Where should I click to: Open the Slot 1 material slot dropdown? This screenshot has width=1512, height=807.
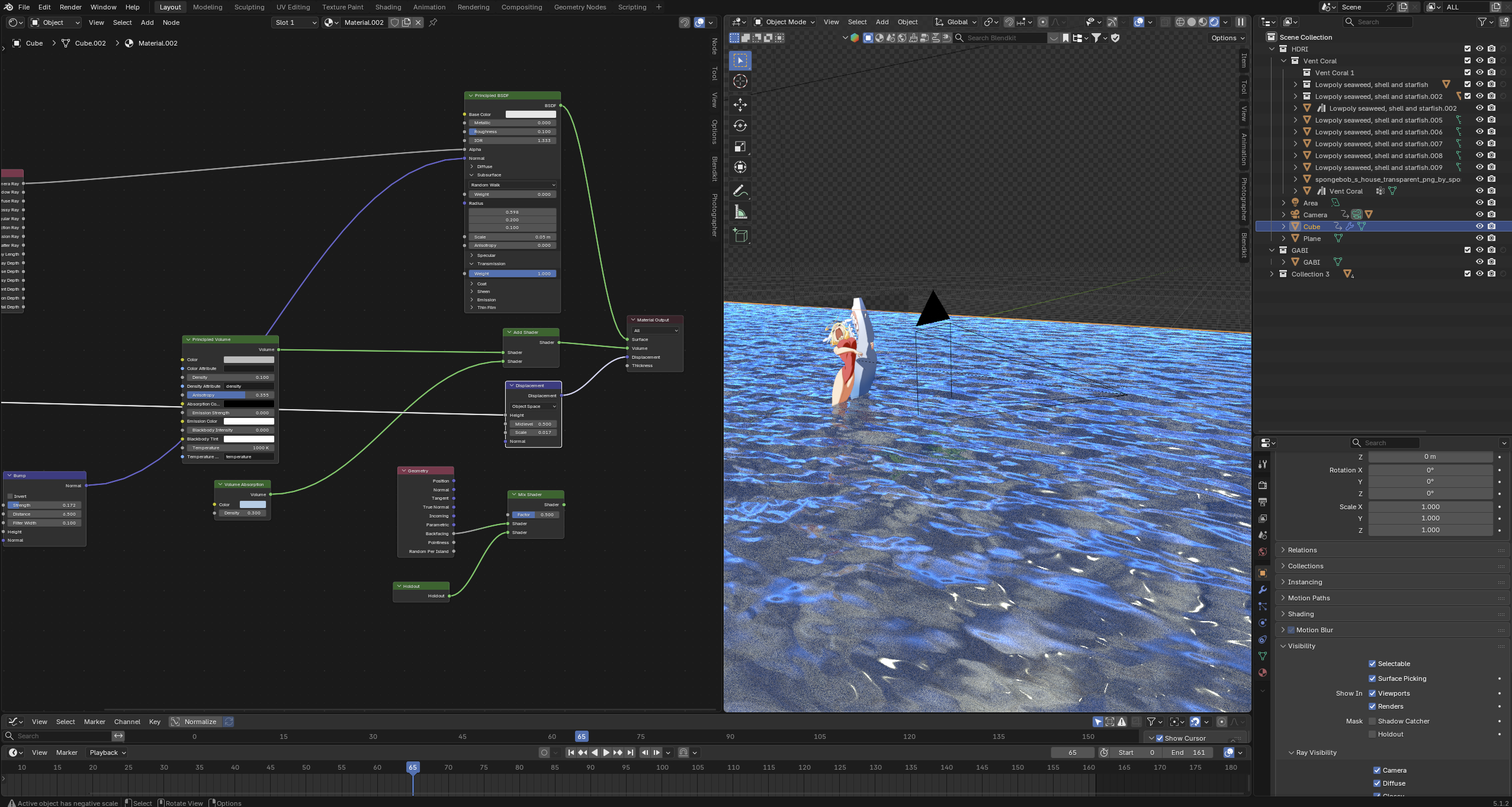point(296,22)
